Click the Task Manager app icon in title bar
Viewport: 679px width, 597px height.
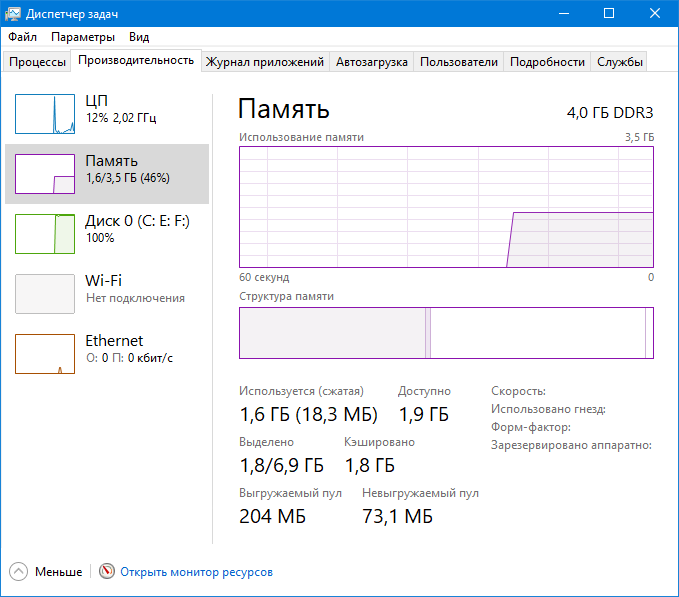click(16, 13)
